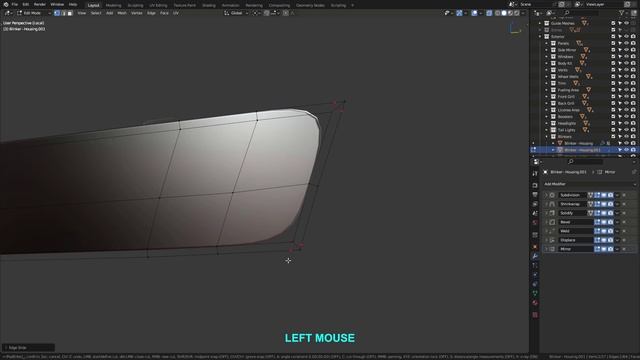The width and height of the screenshot is (640, 360).
Task: Open the Edge menu
Action: coord(151,13)
